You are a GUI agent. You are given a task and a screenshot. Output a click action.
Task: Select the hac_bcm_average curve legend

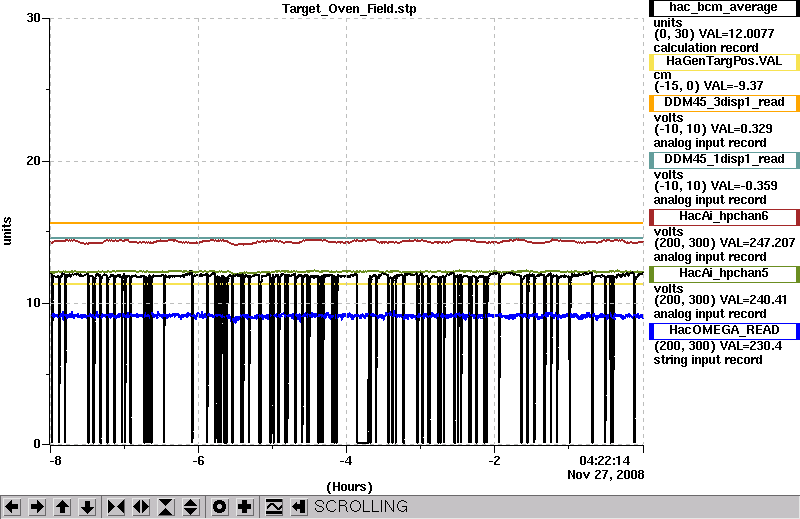pyautogui.click(x=723, y=8)
